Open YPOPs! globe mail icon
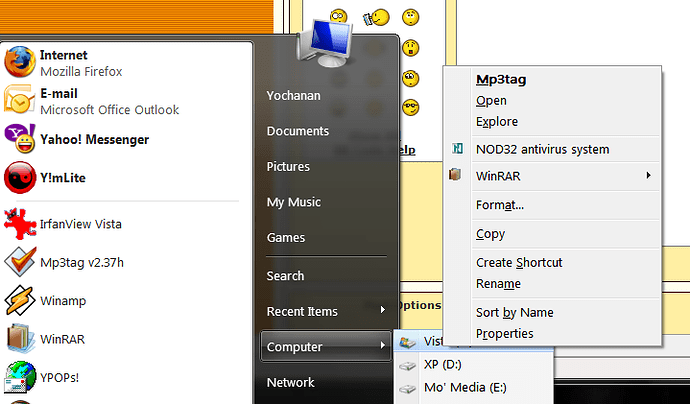Image resolution: width=690 pixels, height=404 pixels. click(x=20, y=377)
